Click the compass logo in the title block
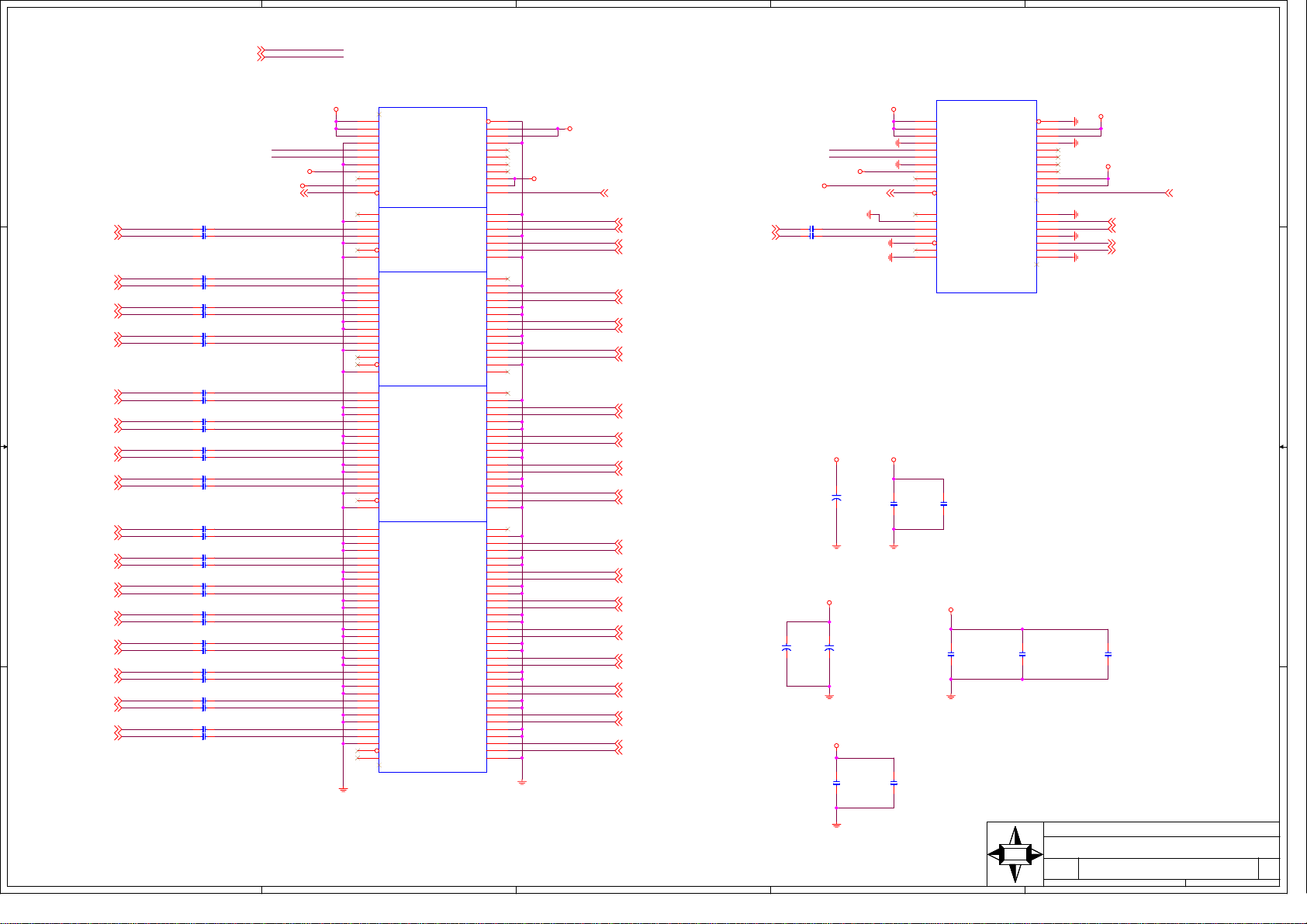Image resolution: width=1307 pixels, height=924 pixels. [x=1015, y=854]
